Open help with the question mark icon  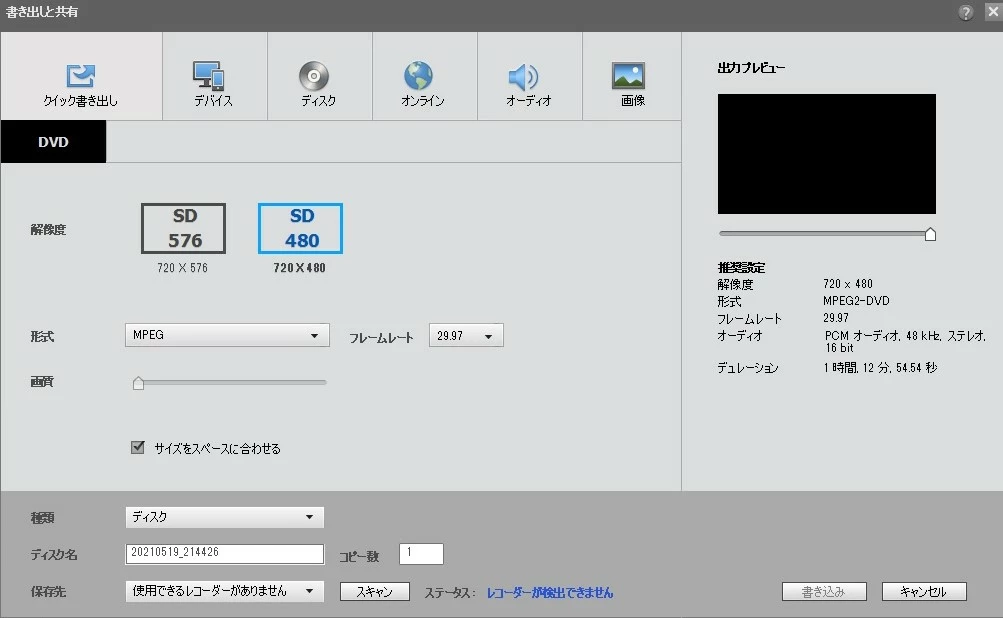tap(966, 12)
